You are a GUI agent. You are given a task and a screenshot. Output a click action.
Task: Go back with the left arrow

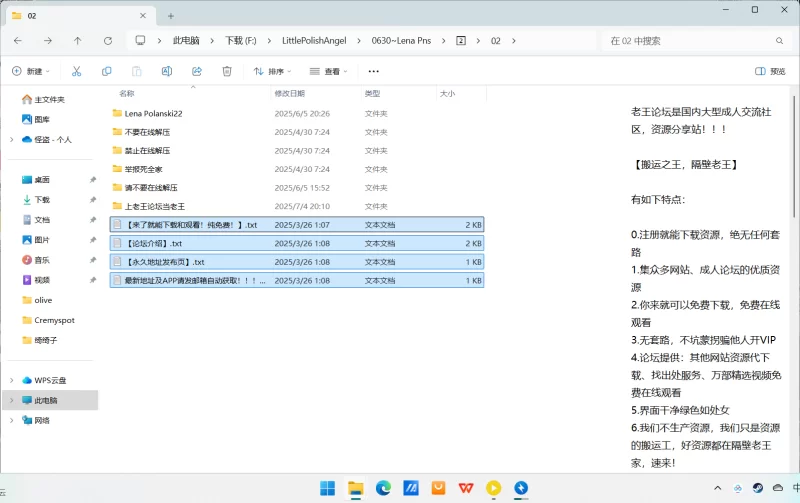click(18, 41)
